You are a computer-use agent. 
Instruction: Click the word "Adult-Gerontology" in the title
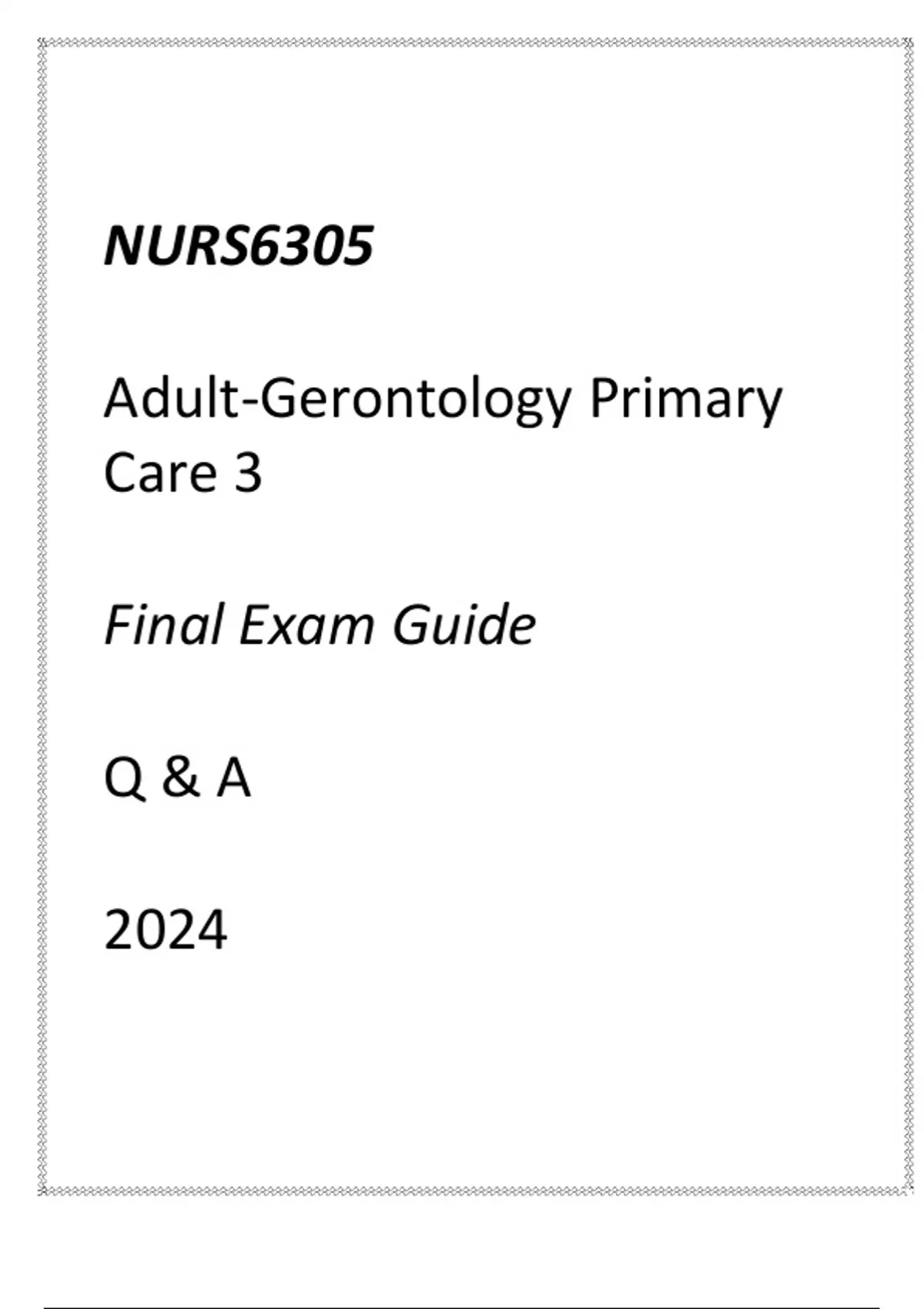pyautogui.click(x=337, y=400)
